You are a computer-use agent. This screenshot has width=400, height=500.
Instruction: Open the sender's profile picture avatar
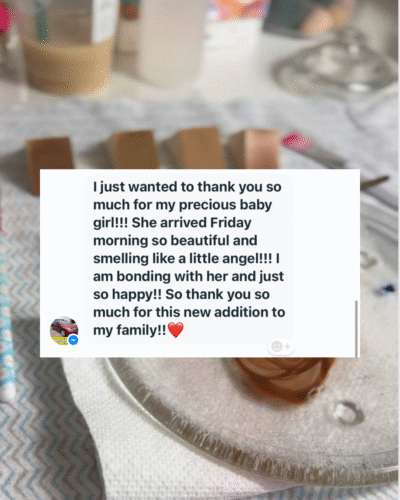(64, 330)
